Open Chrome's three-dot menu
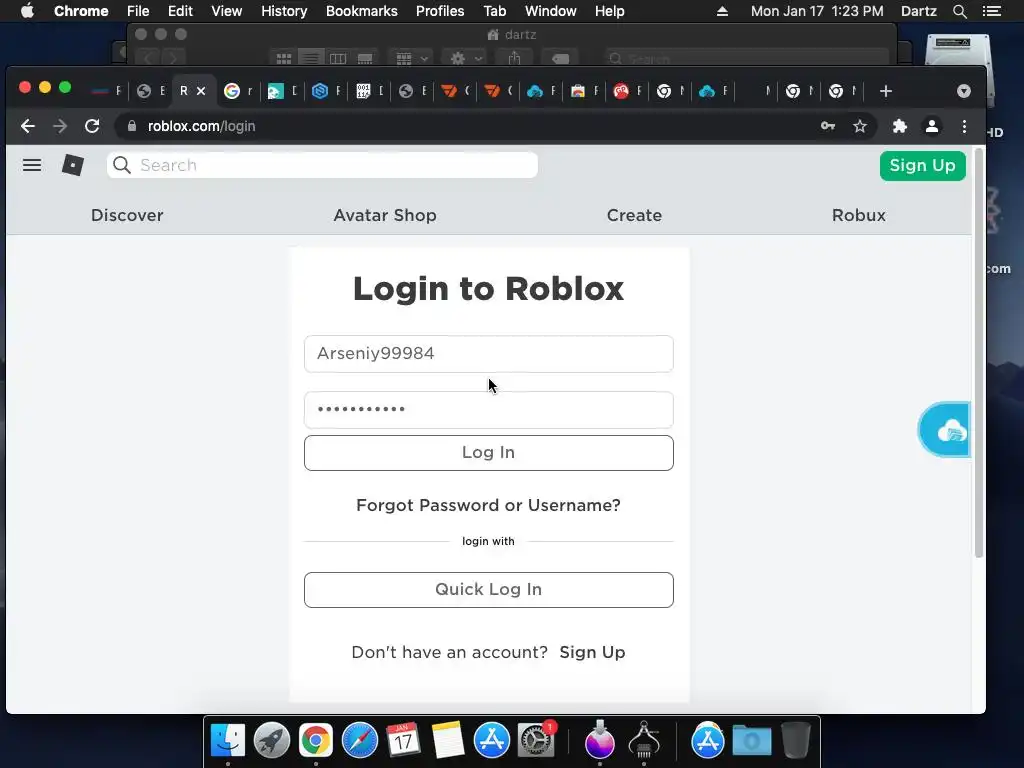The height and width of the screenshot is (768, 1024). (x=965, y=126)
